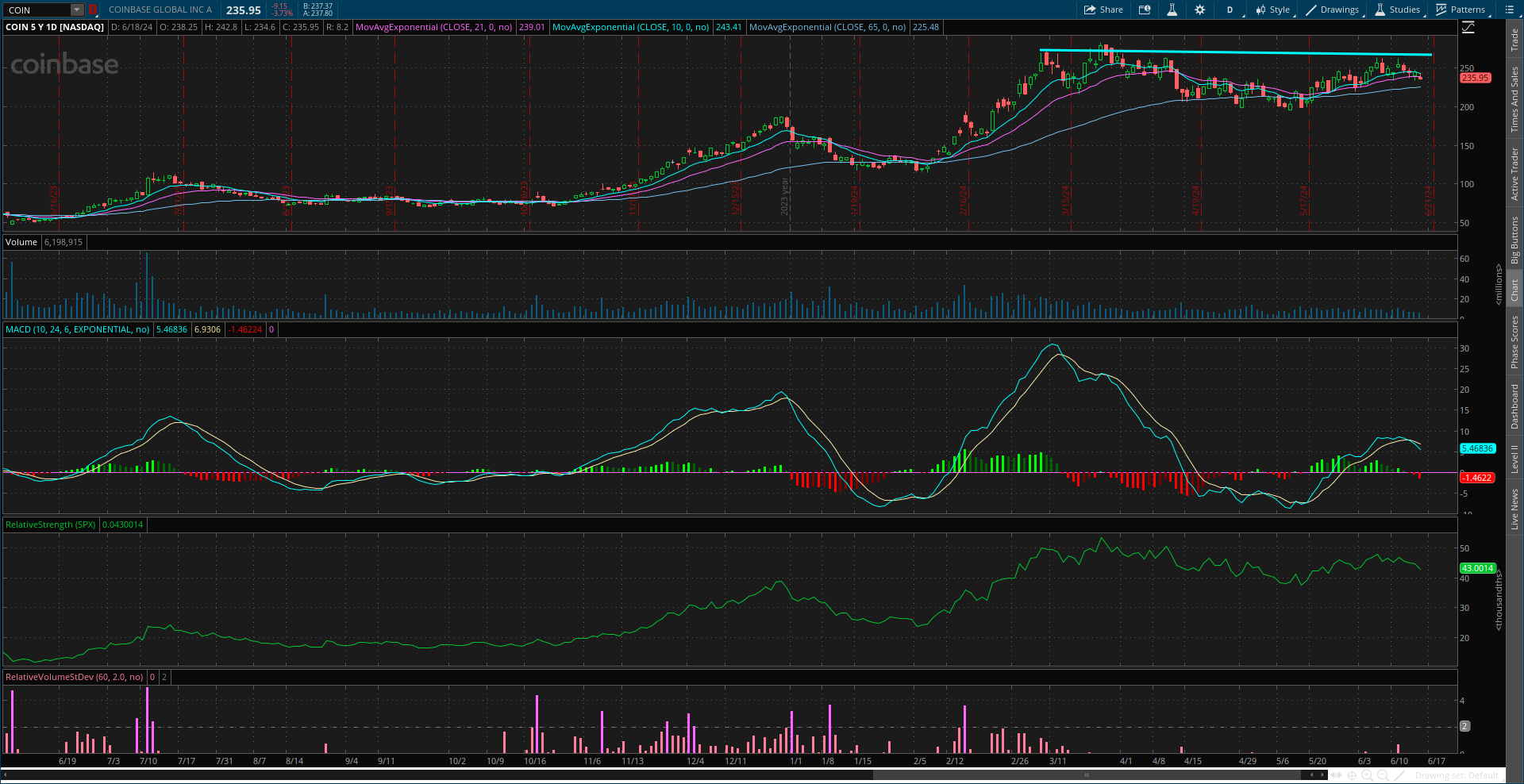Click the red 235.95 price axis bubble

point(1475,78)
